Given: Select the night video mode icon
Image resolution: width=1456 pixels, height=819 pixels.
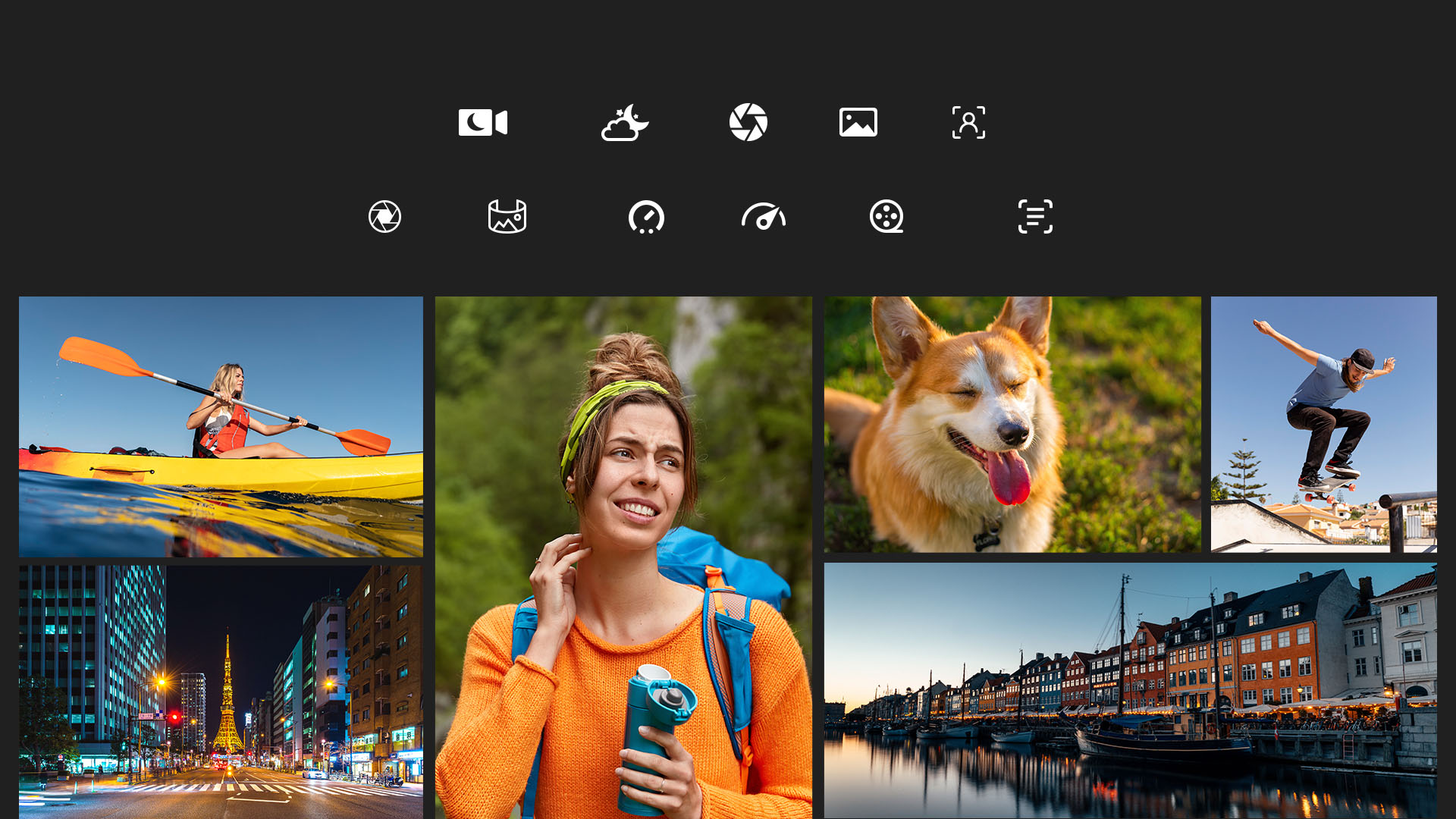Looking at the screenshot, I should point(482,122).
